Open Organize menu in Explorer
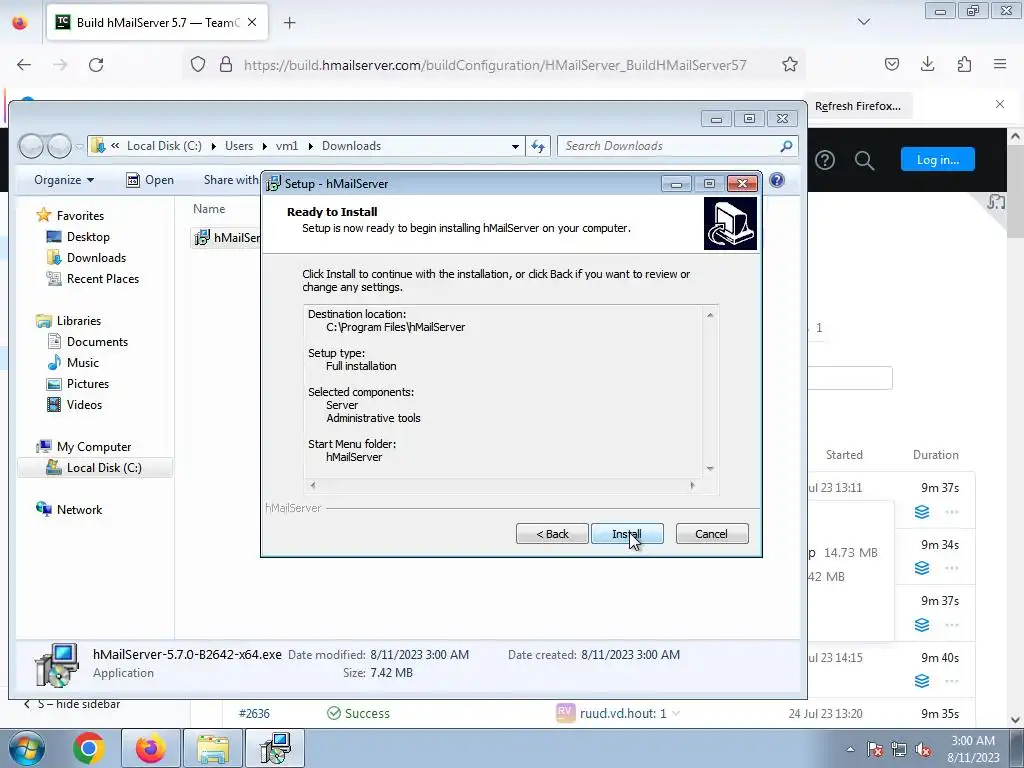The image size is (1024, 768). click(x=63, y=180)
